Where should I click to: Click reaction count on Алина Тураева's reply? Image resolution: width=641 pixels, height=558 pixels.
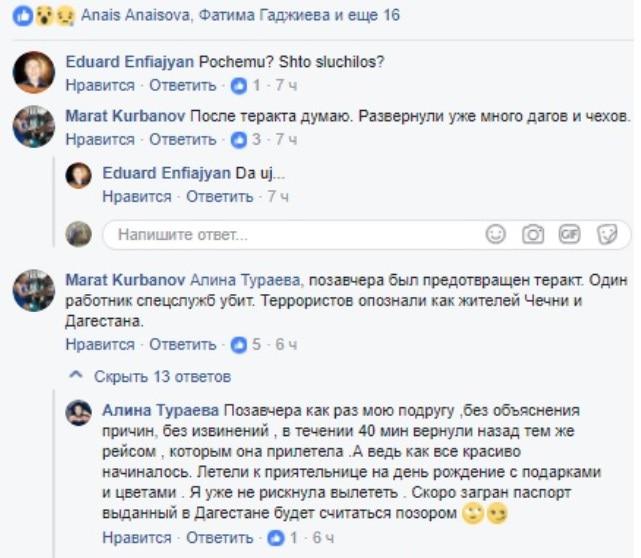coord(283,538)
